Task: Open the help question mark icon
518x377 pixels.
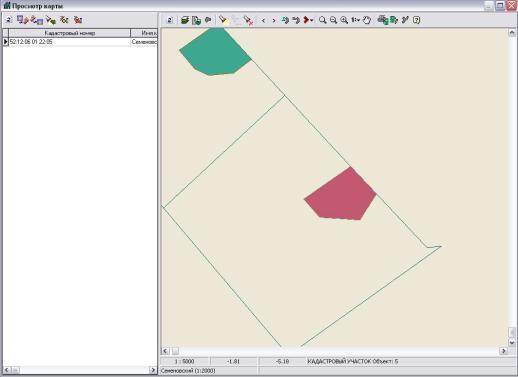Action: 416,20
